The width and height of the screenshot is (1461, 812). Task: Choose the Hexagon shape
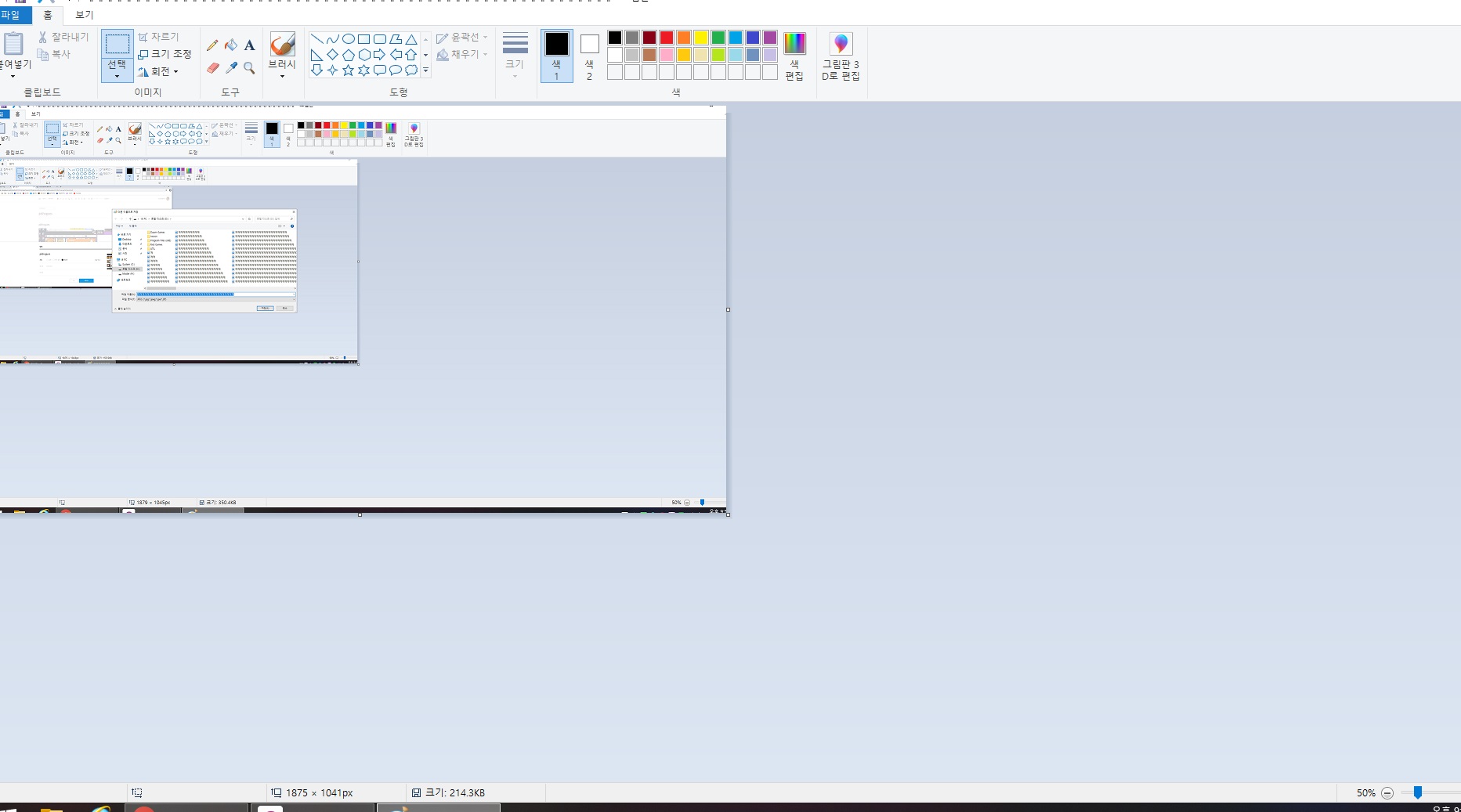[363, 54]
